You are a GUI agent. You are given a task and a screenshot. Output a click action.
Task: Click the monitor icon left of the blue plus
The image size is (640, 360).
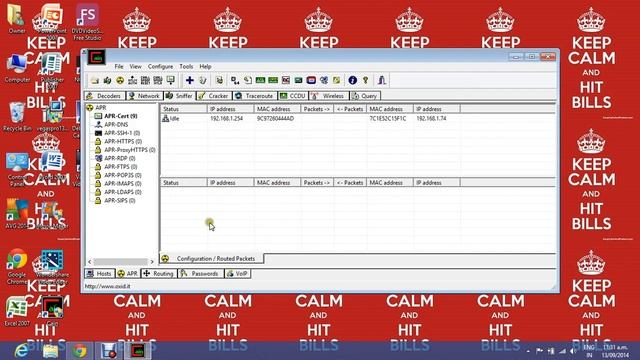171,80
